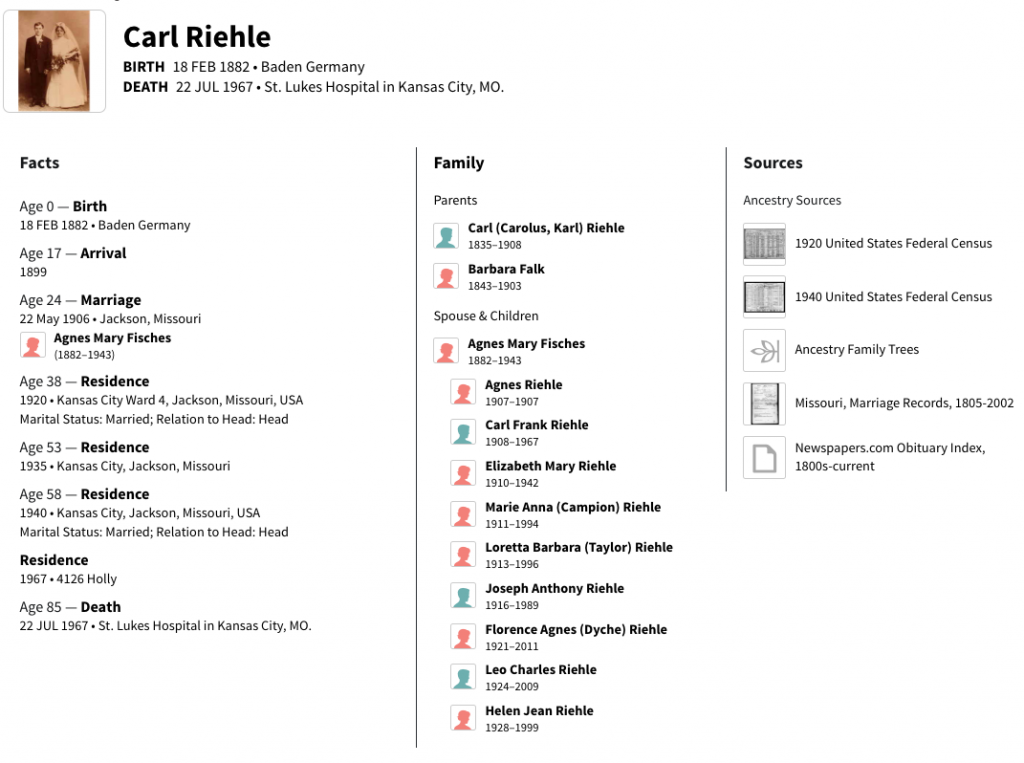Click the Ancestry Family Trees leaf icon
The image size is (1024, 763).
coord(764,350)
